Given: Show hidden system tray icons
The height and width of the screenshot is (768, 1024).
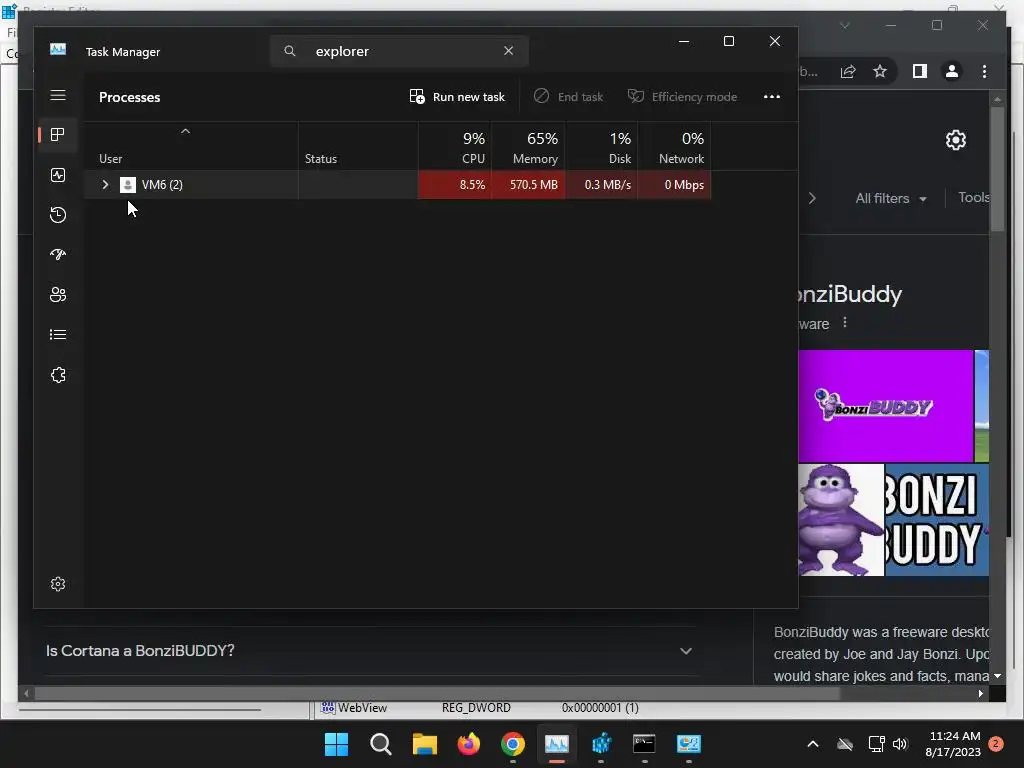Looking at the screenshot, I should (x=813, y=744).
